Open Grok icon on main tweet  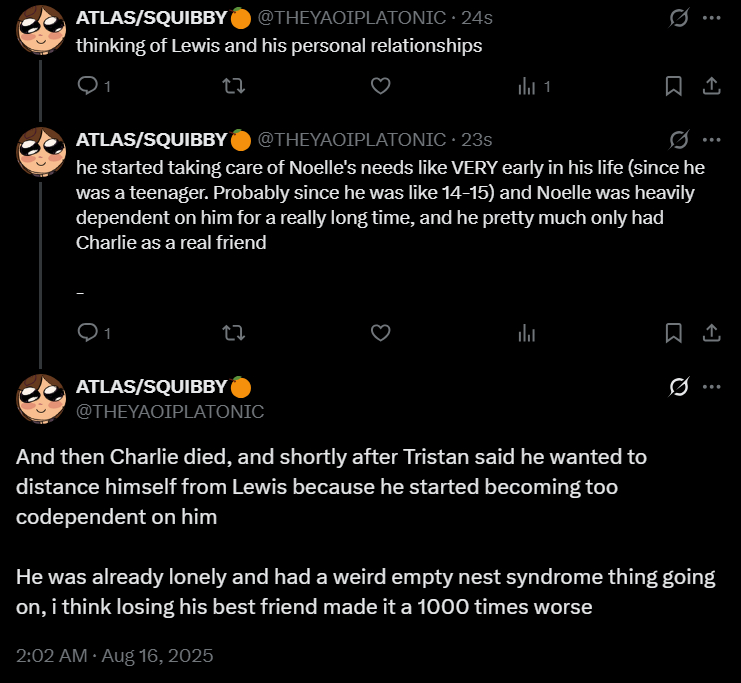tap(678, 387)
